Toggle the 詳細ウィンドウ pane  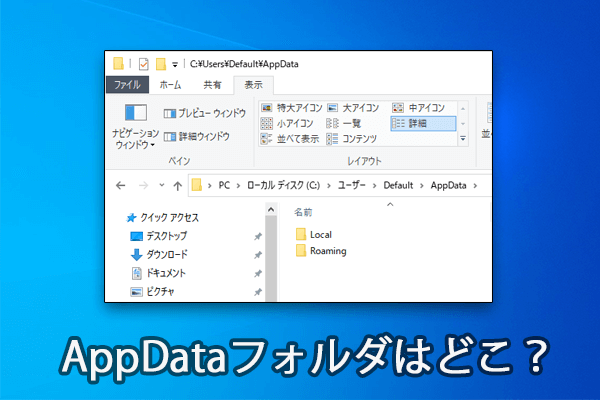click(196, 136)
